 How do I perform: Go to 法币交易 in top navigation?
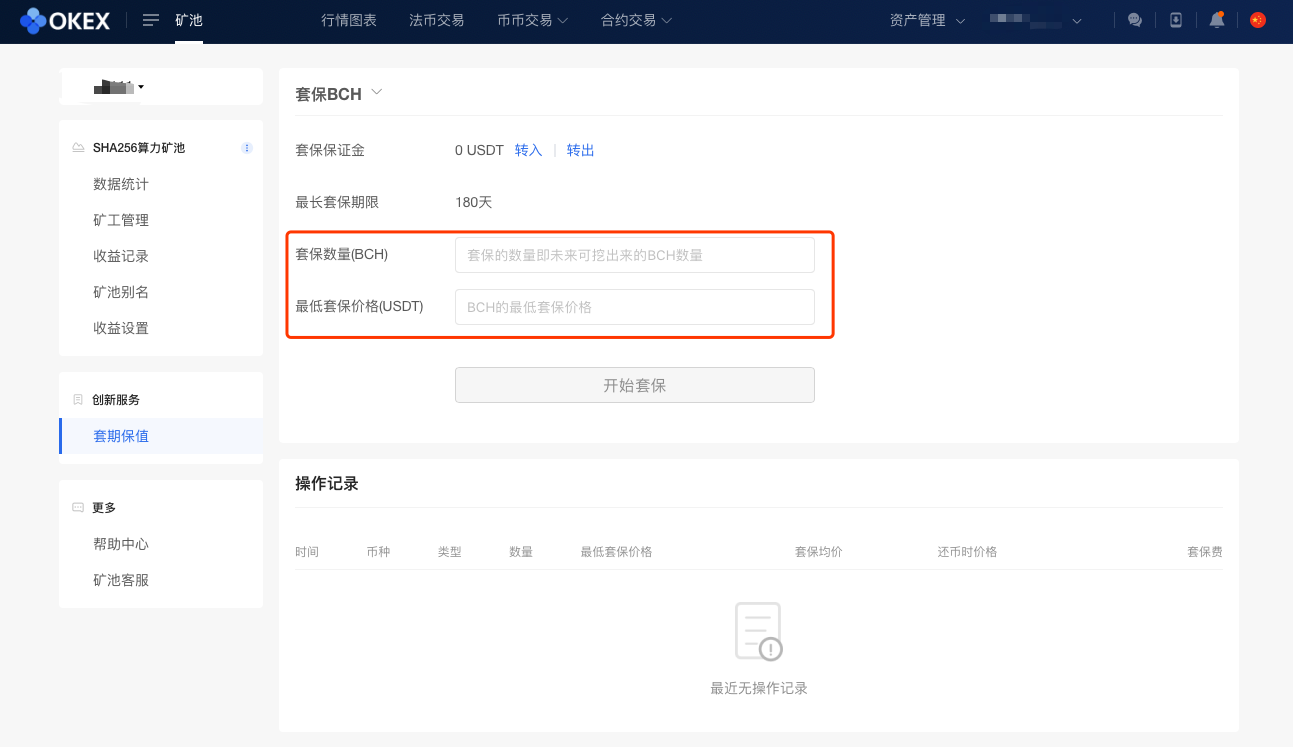click(x=437, y=20)
